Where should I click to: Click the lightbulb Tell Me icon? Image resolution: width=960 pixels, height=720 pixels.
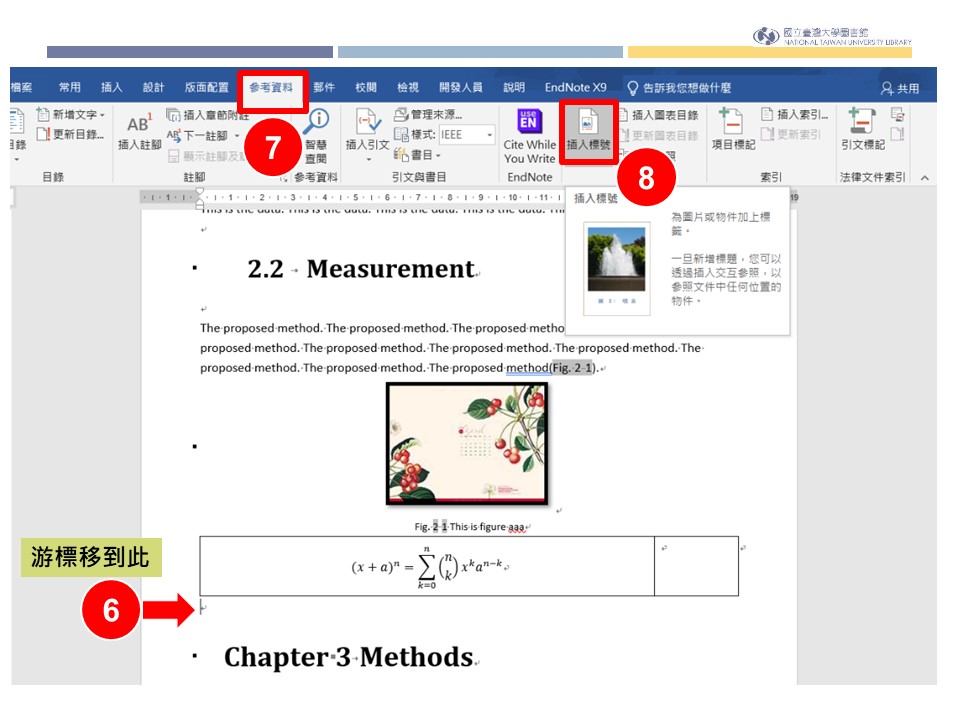[633, 88]
